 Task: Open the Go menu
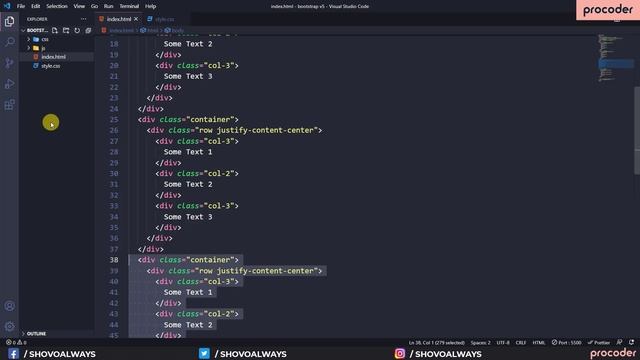(x=94, y=6)
